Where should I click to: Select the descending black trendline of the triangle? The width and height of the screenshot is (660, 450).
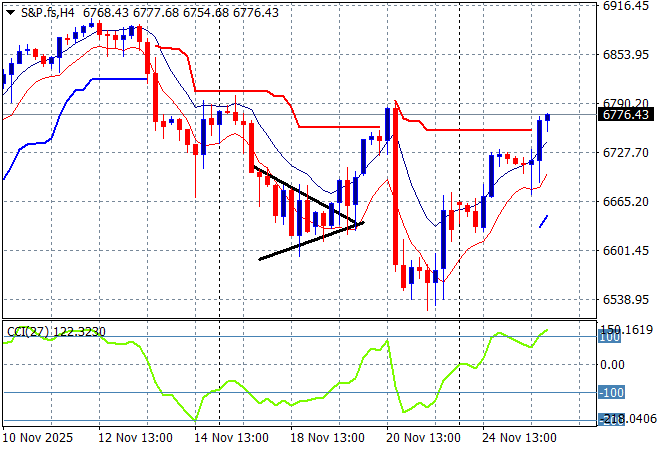pyautogui.click(x=307, y=194)
